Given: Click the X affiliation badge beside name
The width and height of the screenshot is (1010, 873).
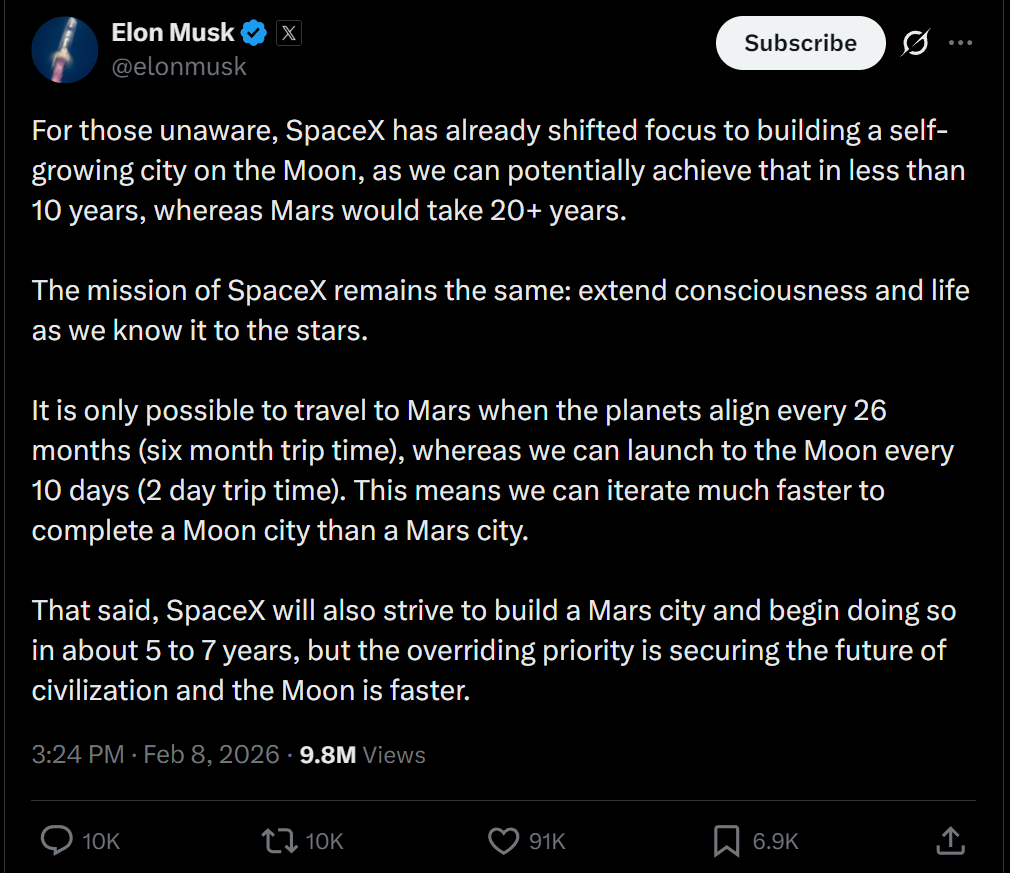Looking at the screenshot, I should click(x=288, y=33).
